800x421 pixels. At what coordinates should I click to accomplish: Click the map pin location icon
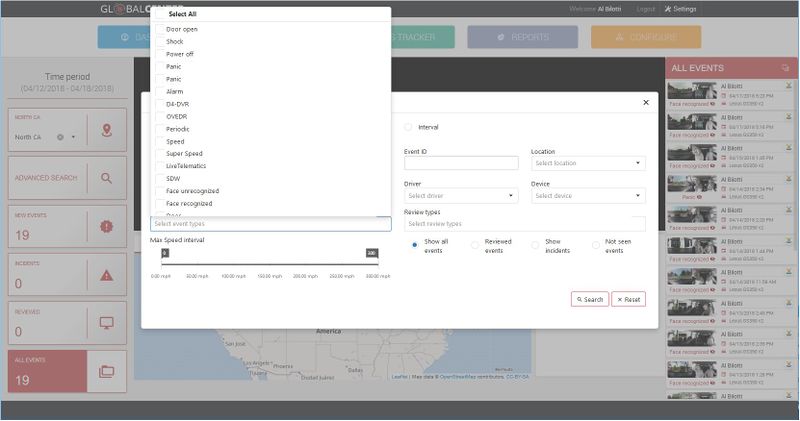pyautogui.click(x=107, y=130)
